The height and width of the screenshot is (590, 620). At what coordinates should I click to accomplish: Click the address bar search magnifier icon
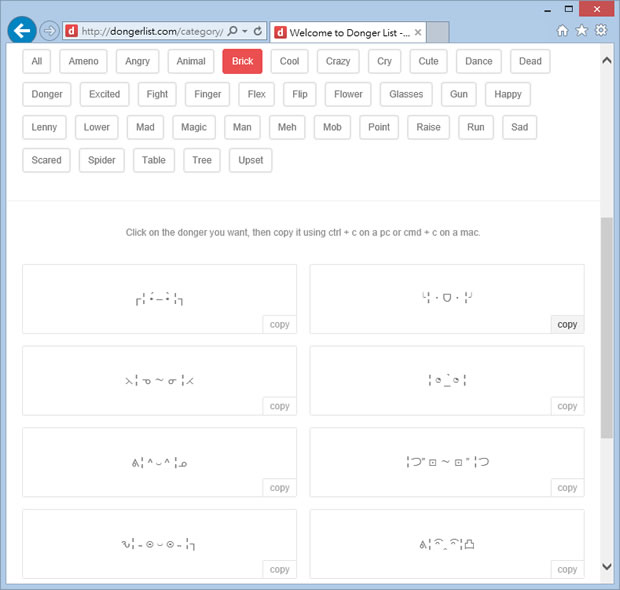tap(233, 31)
